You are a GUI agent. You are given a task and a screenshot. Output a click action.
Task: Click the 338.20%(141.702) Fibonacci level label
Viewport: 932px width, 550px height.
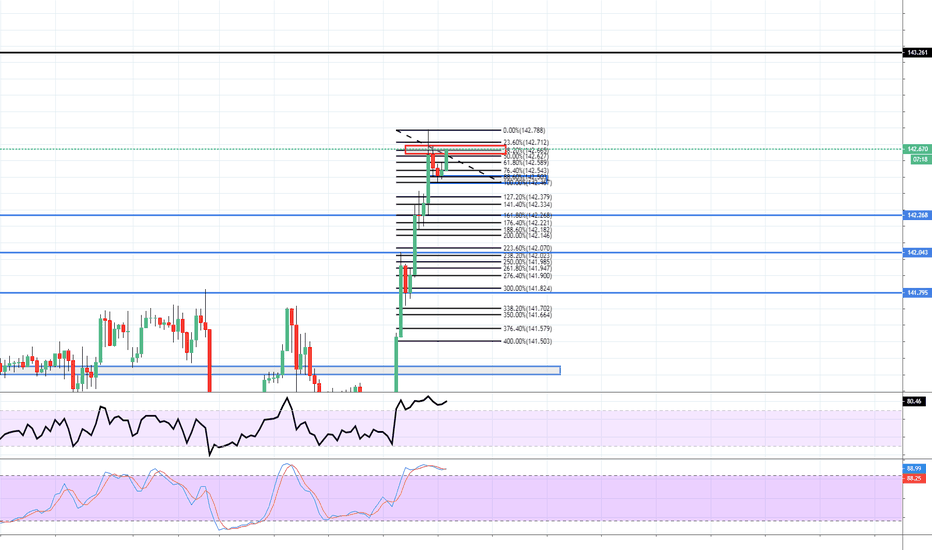click(x=528, y=308)
